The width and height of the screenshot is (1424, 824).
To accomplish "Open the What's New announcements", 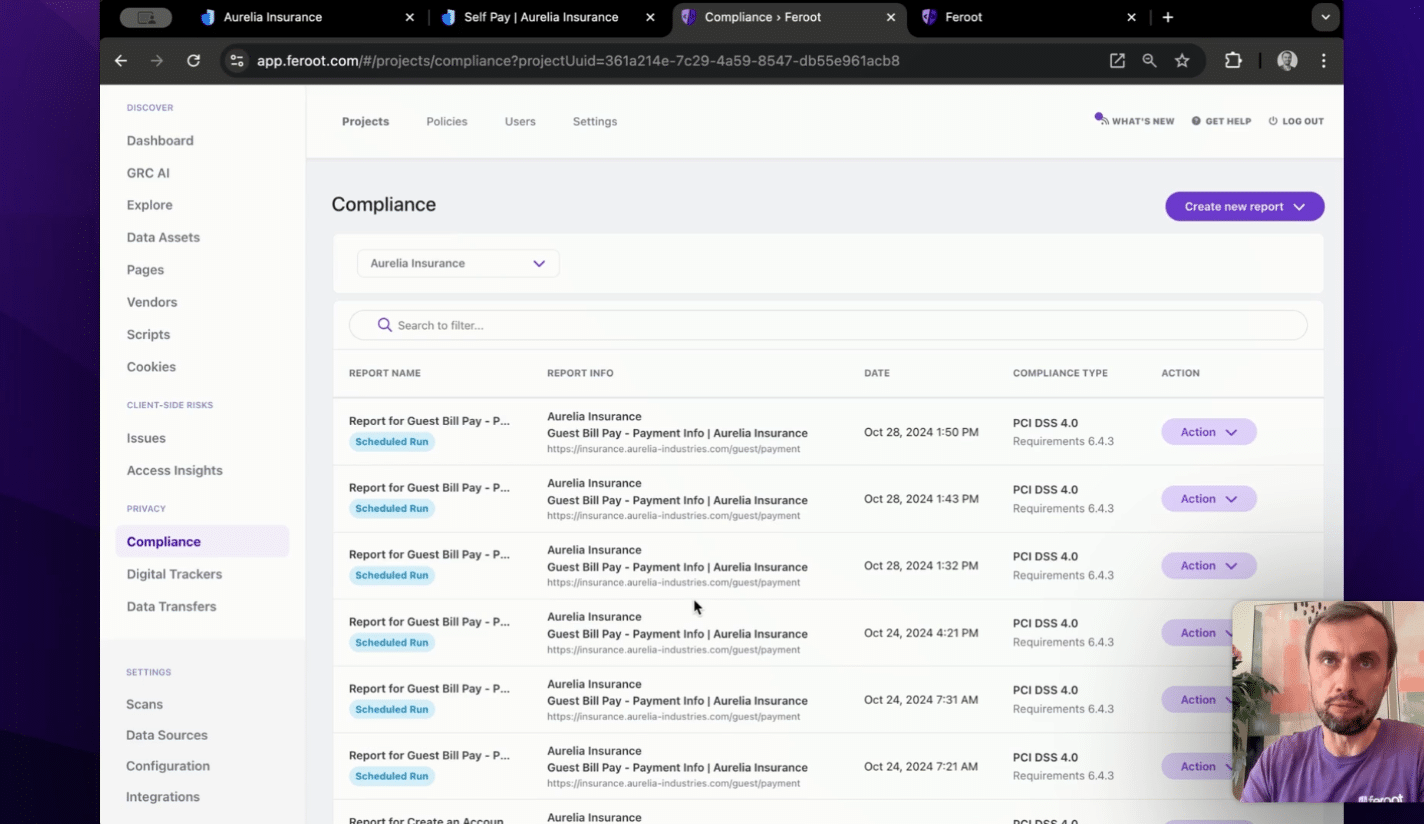I will tap(1134, 120).
